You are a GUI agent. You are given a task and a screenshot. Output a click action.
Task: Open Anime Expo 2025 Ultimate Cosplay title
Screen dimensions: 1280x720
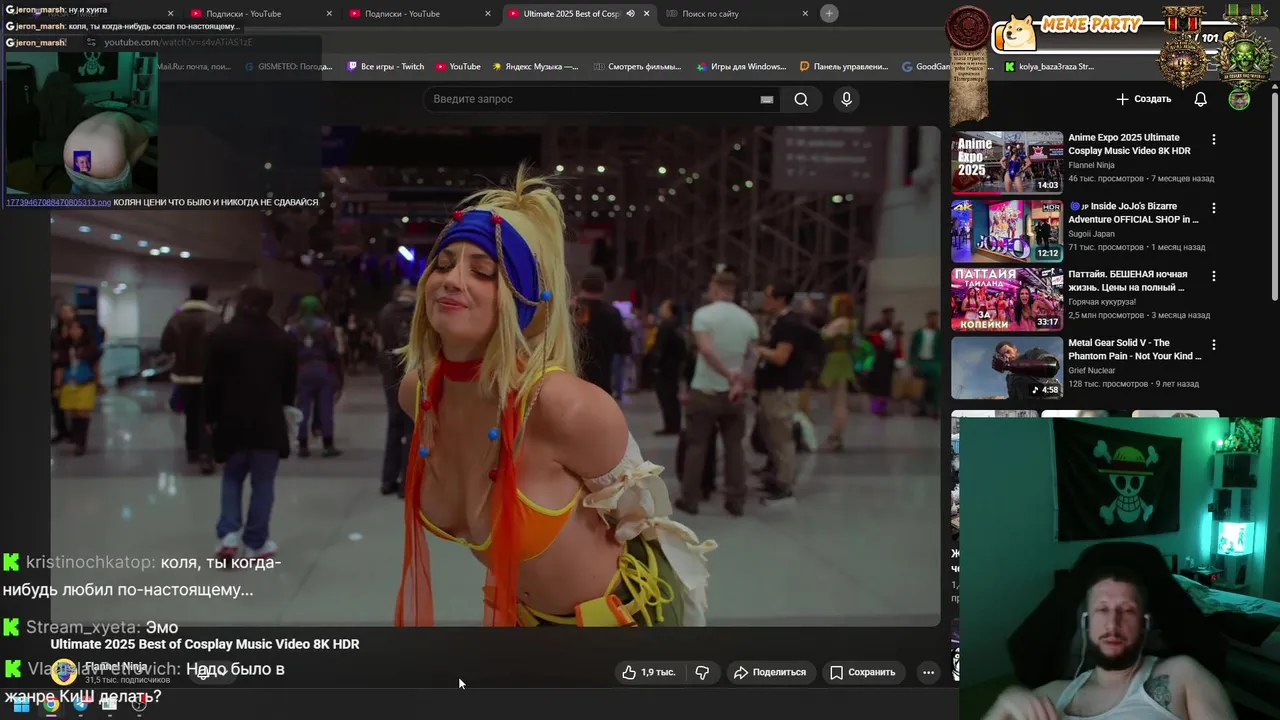[1129, 144]
